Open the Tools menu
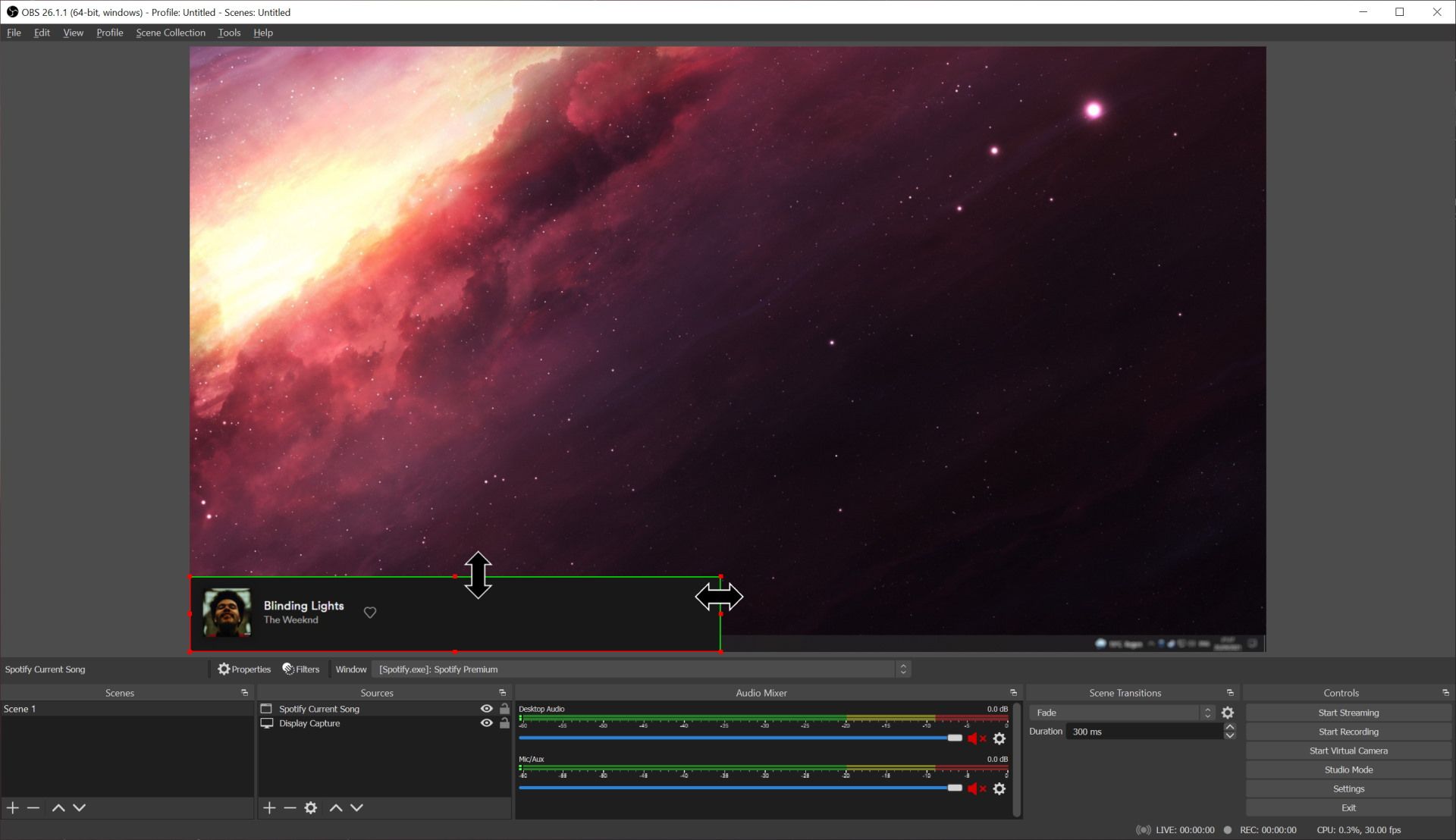Screen dimensions: 1456x840 tap(228, 33)
